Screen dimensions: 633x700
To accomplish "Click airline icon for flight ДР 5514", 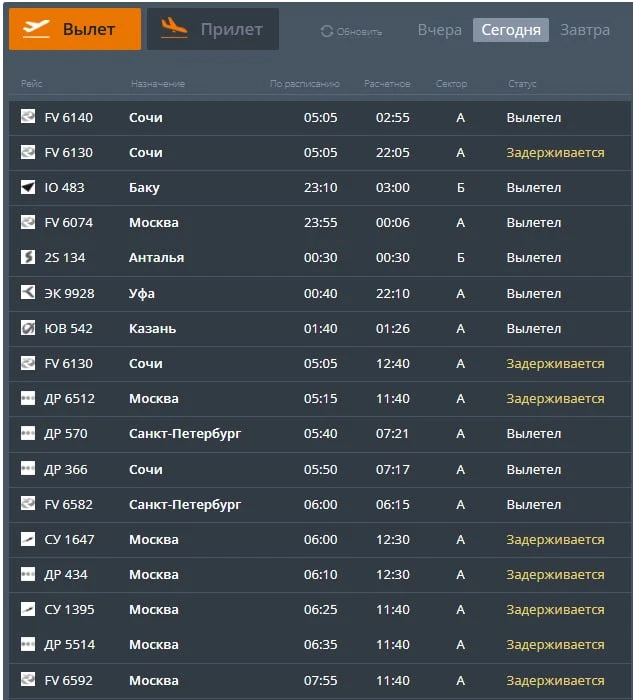I will 28,644.
